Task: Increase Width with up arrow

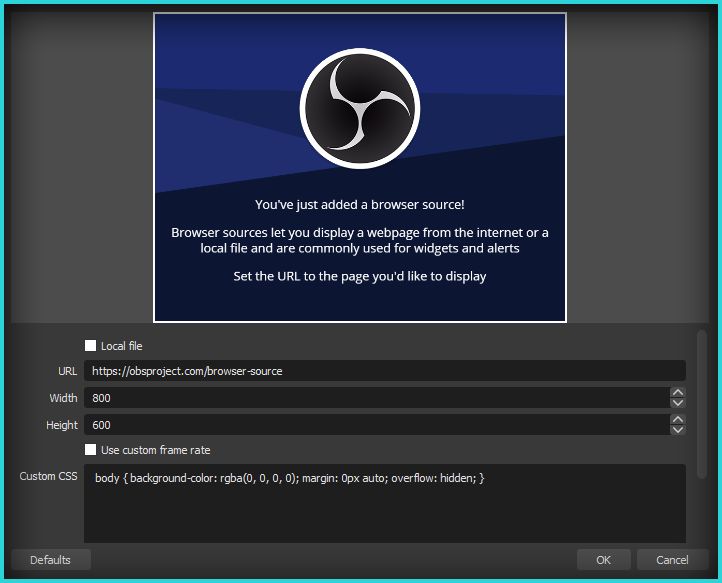Action: tap(678, 393)
